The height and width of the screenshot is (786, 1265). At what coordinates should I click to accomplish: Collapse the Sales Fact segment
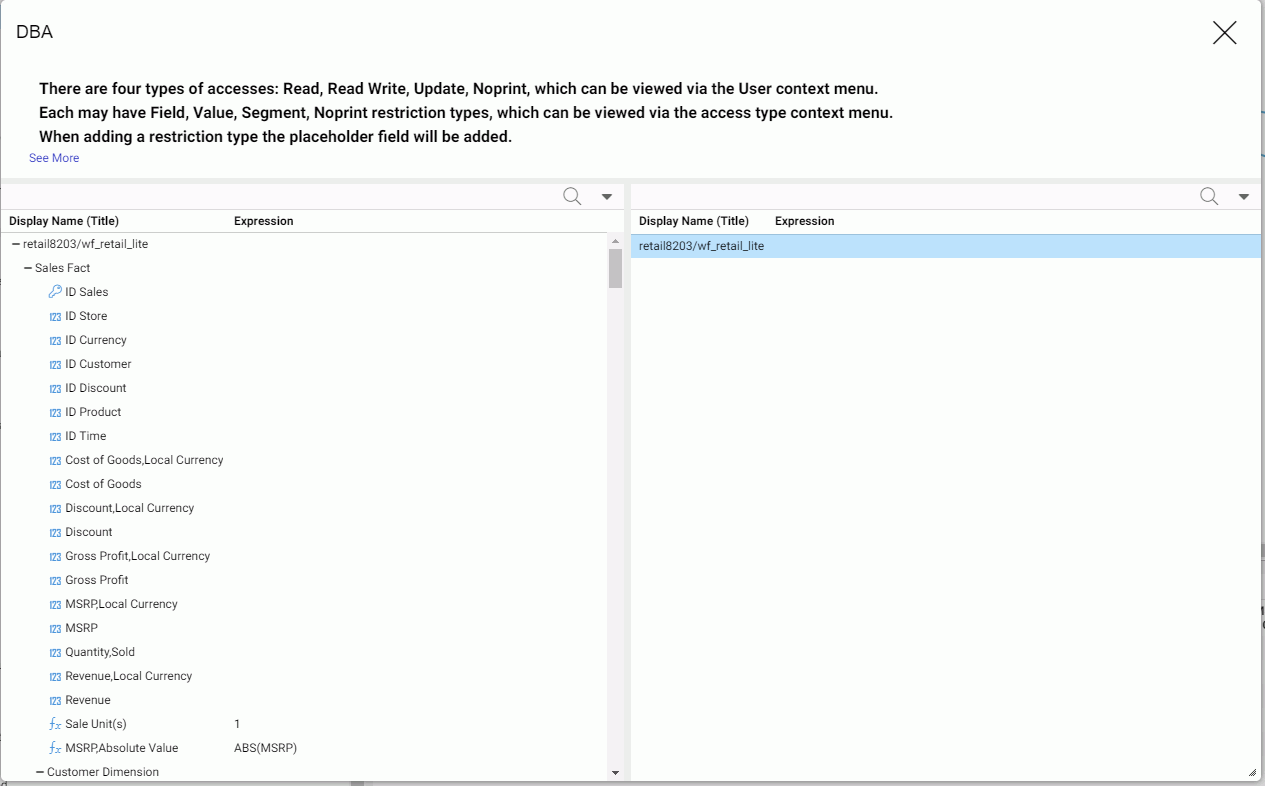pos(28,268)
